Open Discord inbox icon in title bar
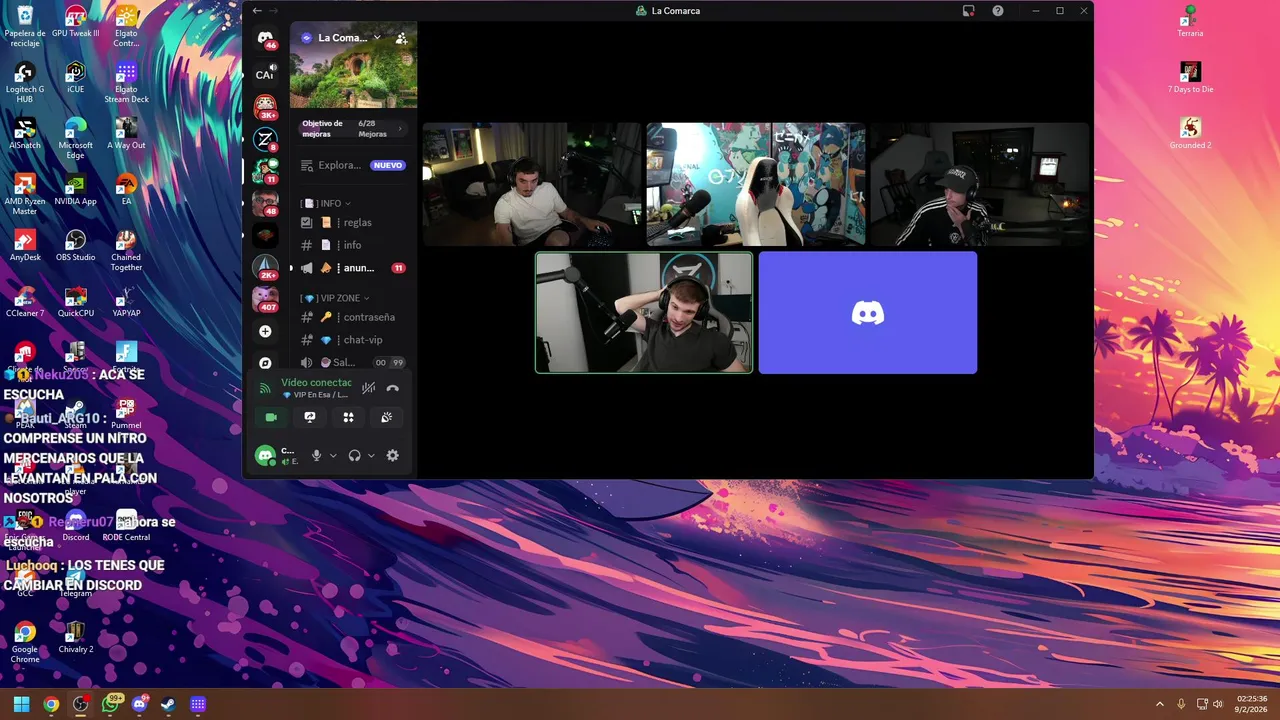The width and height of the screenshot is (1280, 720). [x=968, y=10]
